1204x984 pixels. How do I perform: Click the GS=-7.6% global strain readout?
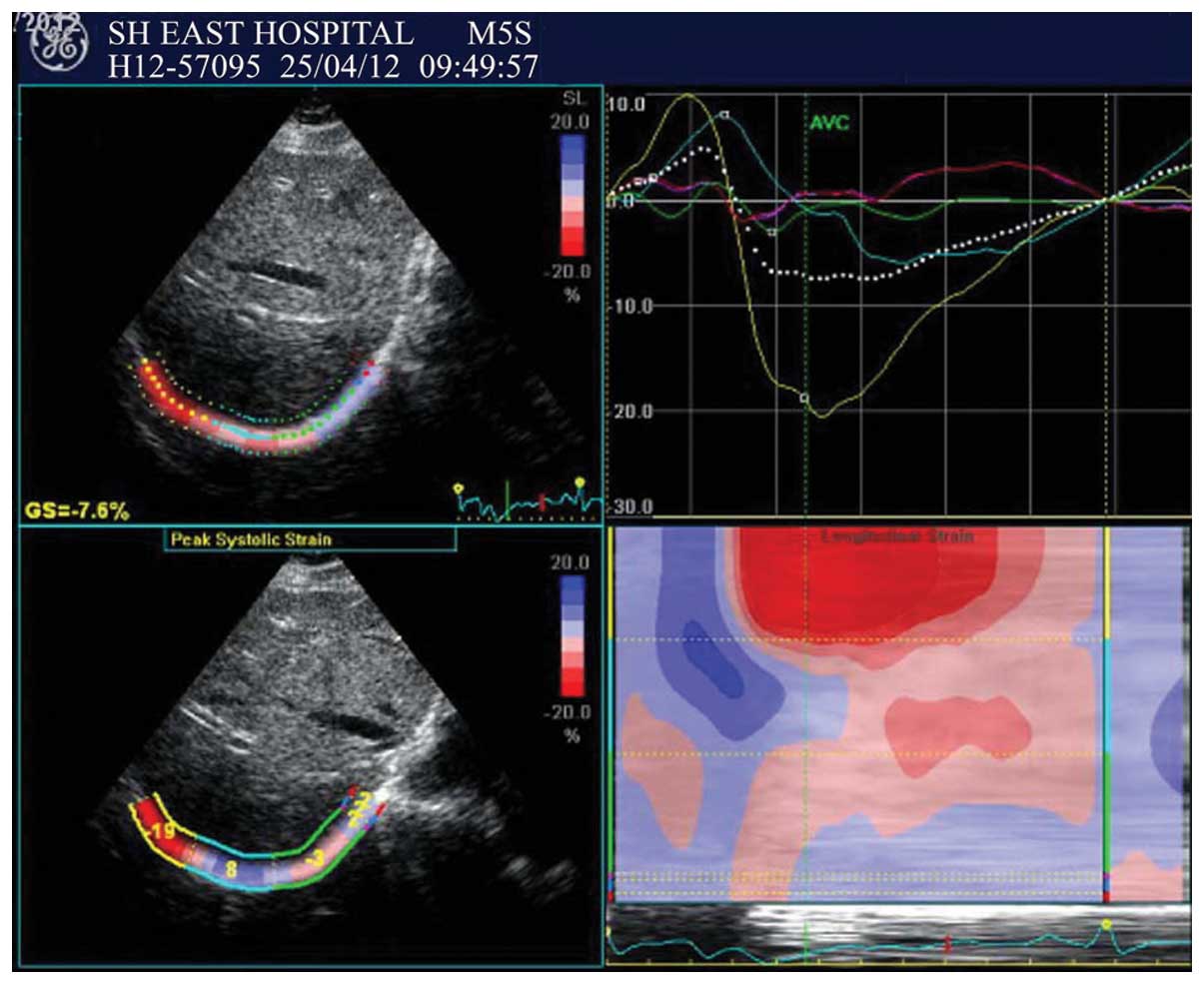point(77,511)
